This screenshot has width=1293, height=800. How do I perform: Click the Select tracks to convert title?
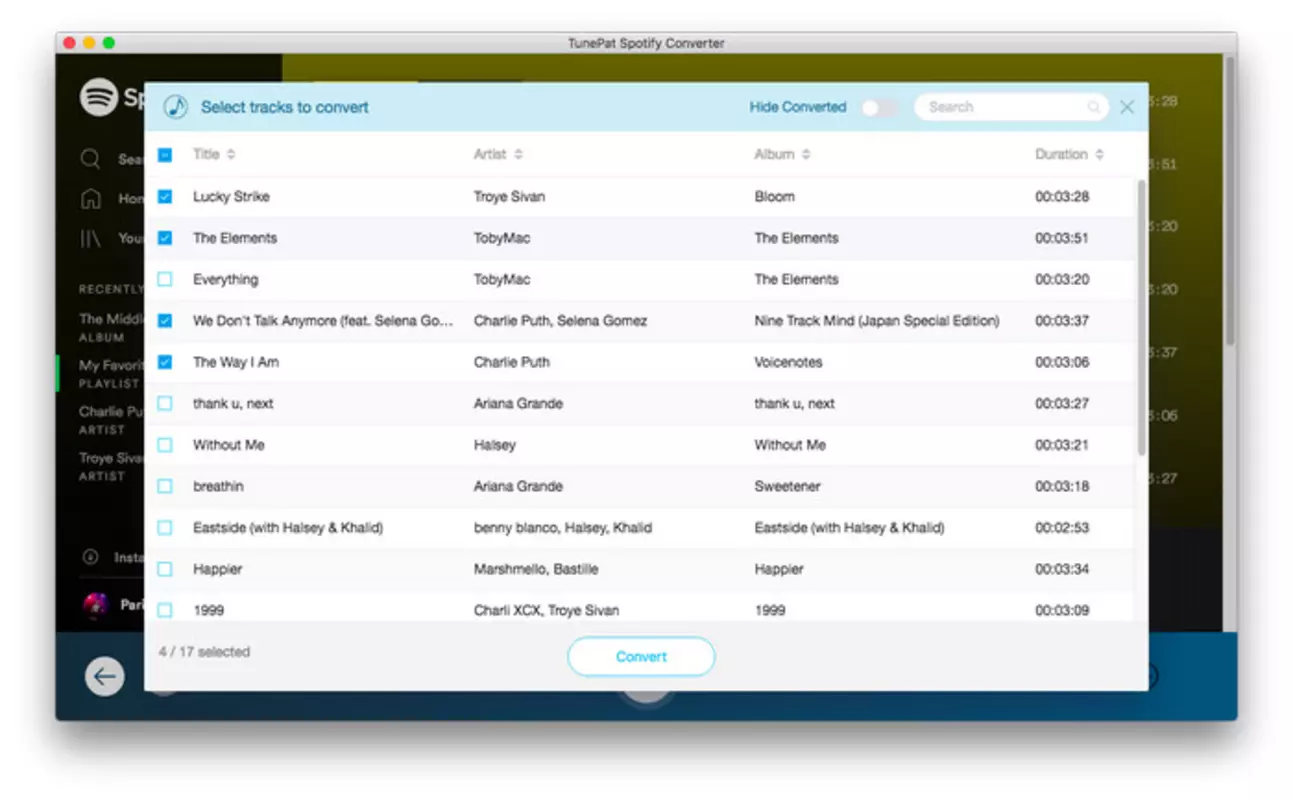pyautogui.click(x=285, y=107)
